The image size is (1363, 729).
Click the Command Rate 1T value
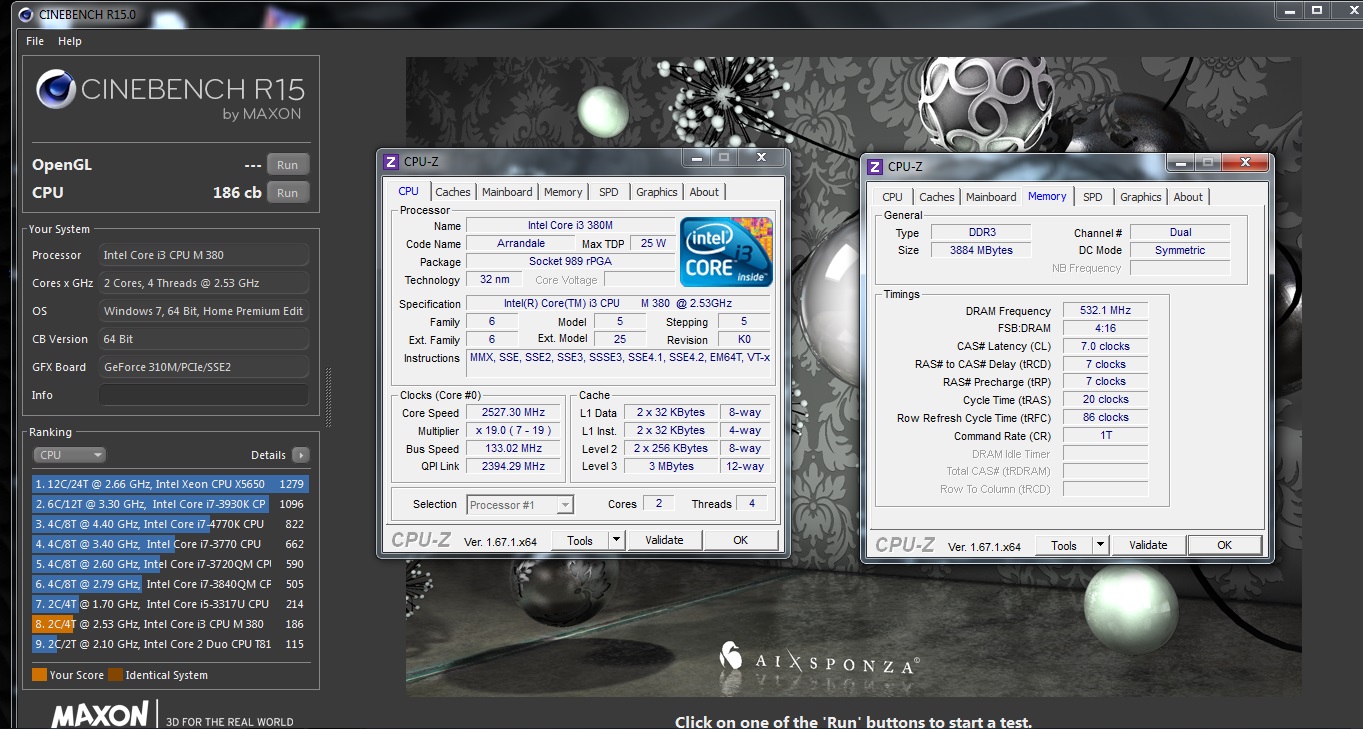pyautogui.click(x=1105, y=436)
